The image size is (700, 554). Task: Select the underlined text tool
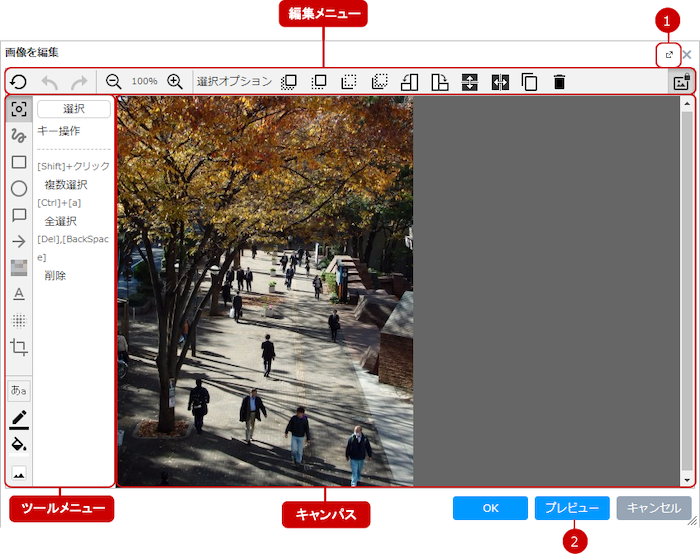click(19, 294)
